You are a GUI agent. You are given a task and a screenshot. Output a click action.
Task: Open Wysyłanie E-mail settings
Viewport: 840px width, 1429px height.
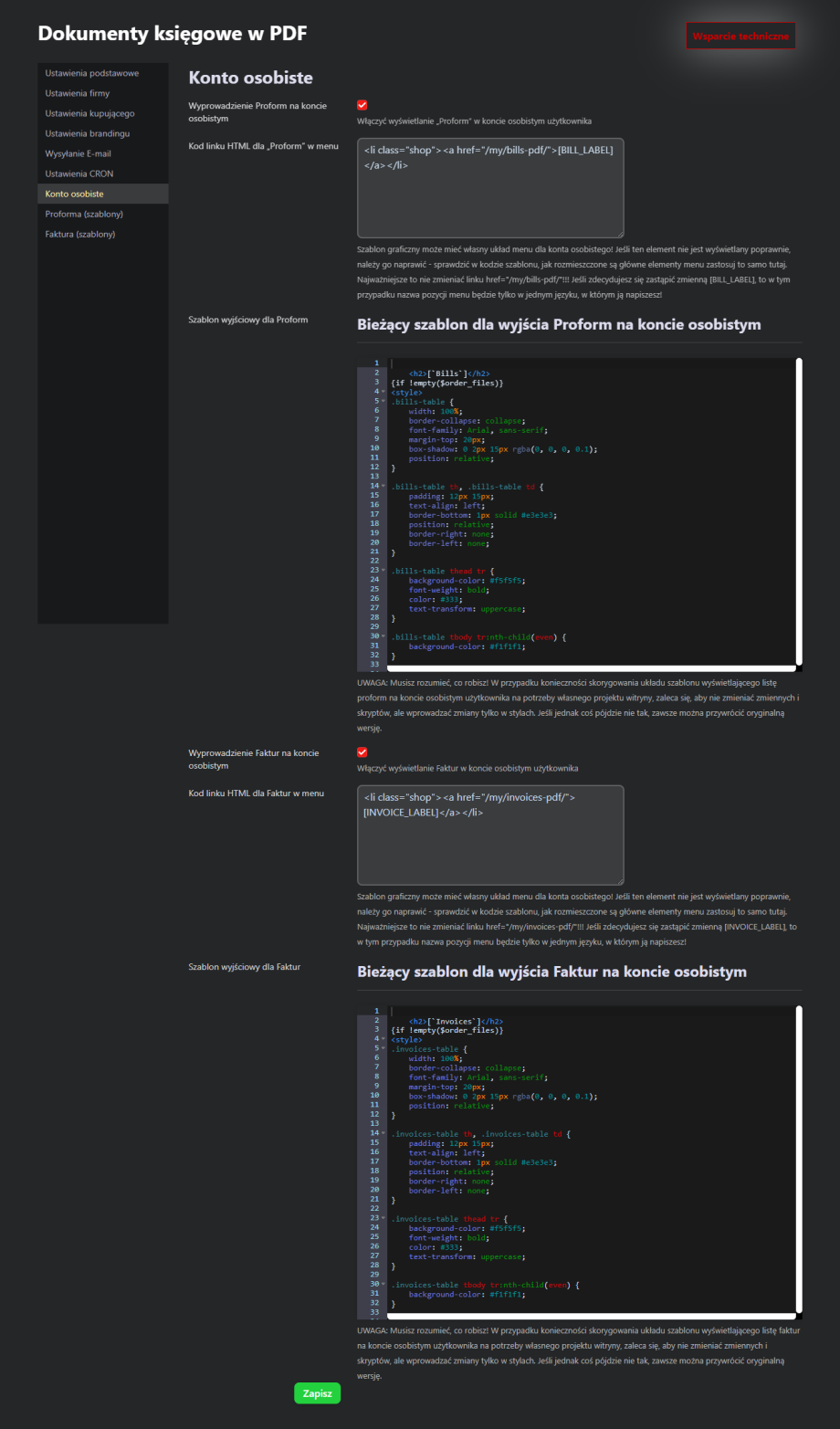click(x=79, y=153)
